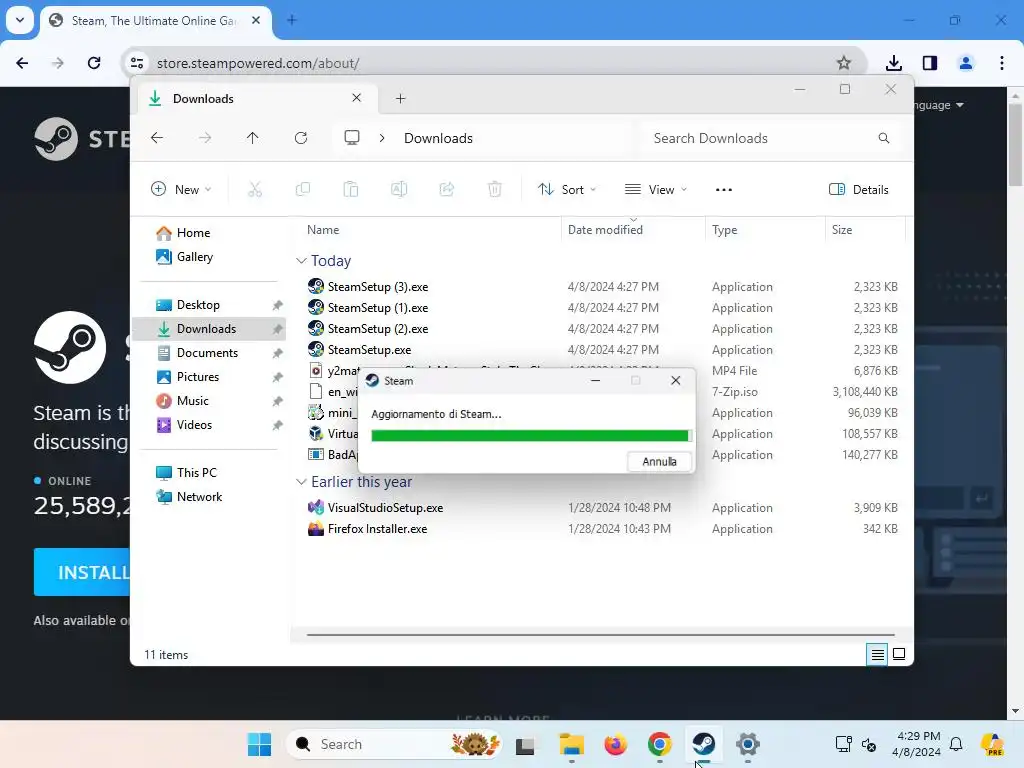Select the Downloads tab in Explorer
The image size is (1024, 768).
point(255,99)
